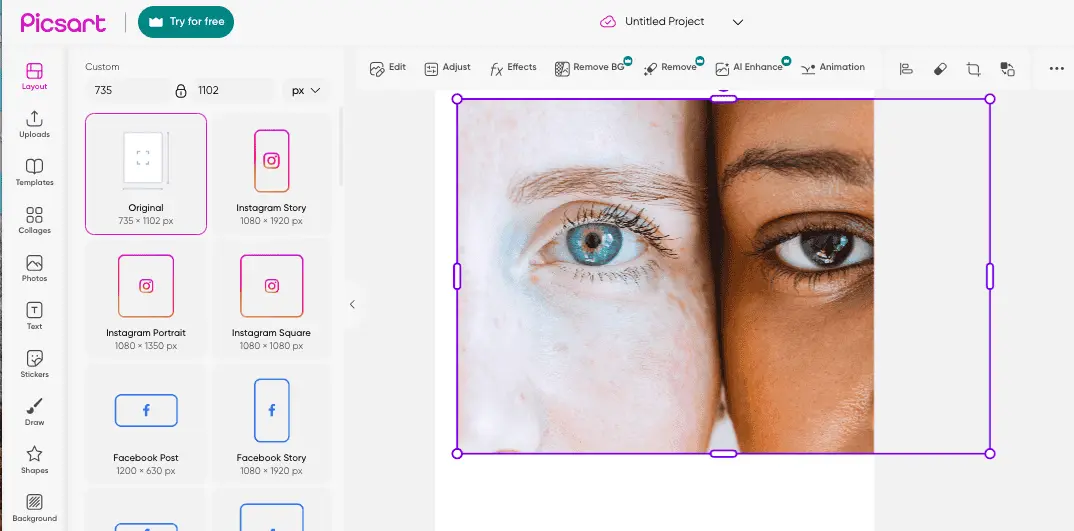Image resolution: width=1074 pixels, height=531 pixels.
Task: Click the image's top-left corner handle
Action: click(x=458, y=99)
